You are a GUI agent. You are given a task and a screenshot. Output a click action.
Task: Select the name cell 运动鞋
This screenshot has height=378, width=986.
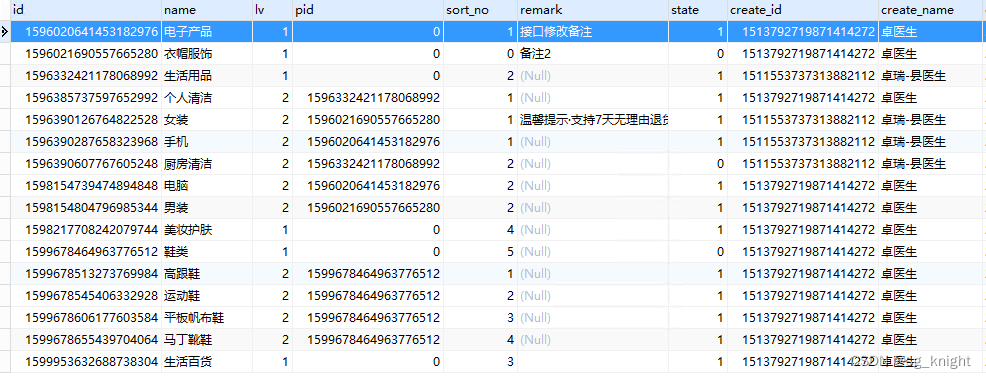(207, 296)
